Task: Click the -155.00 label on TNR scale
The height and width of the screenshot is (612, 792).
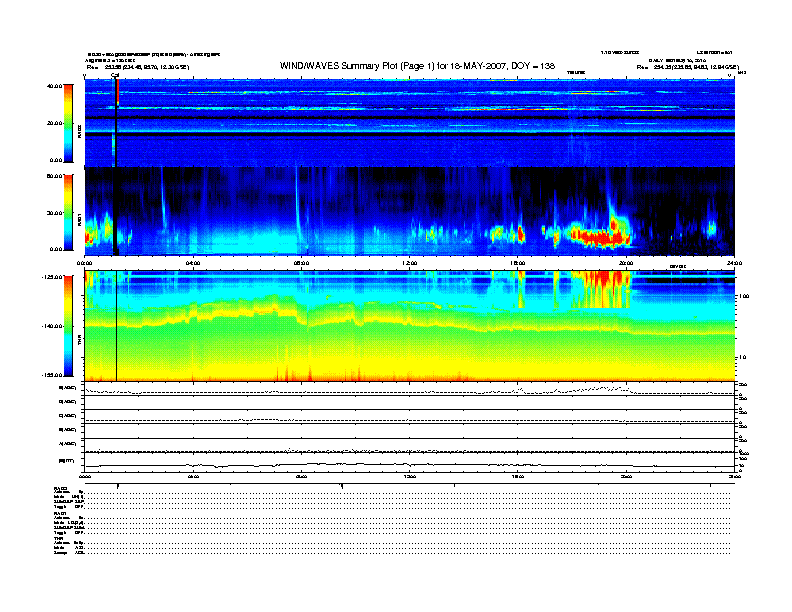Action: click(x=53, y=375)
